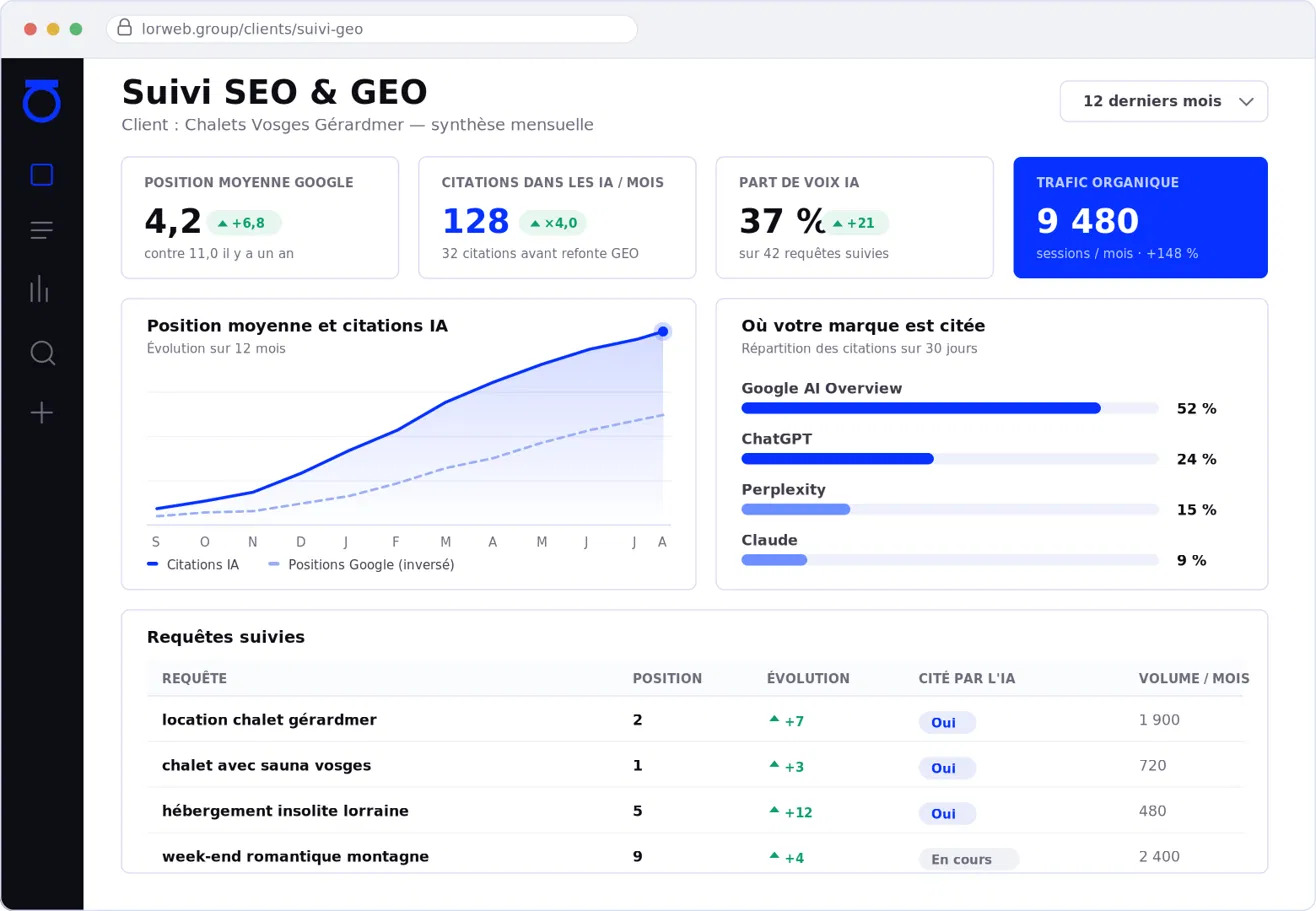Click the 9 % value for Claude
1316x911 pixels.
coord(1192,560)
